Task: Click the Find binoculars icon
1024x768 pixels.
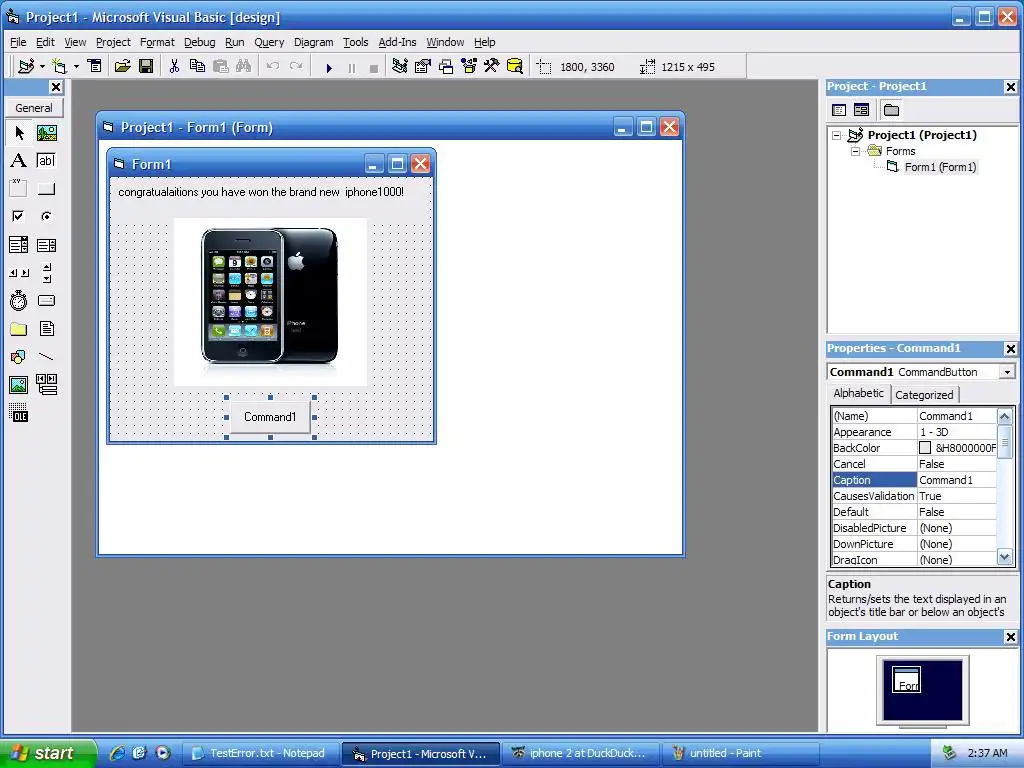Action: pyautogui.click(x=244, y=67)
